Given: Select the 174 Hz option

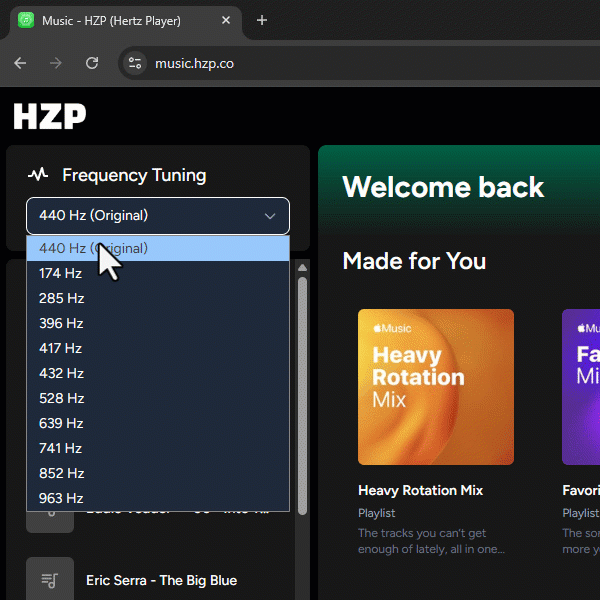Looking at the screenshot, I should (61, 273).
